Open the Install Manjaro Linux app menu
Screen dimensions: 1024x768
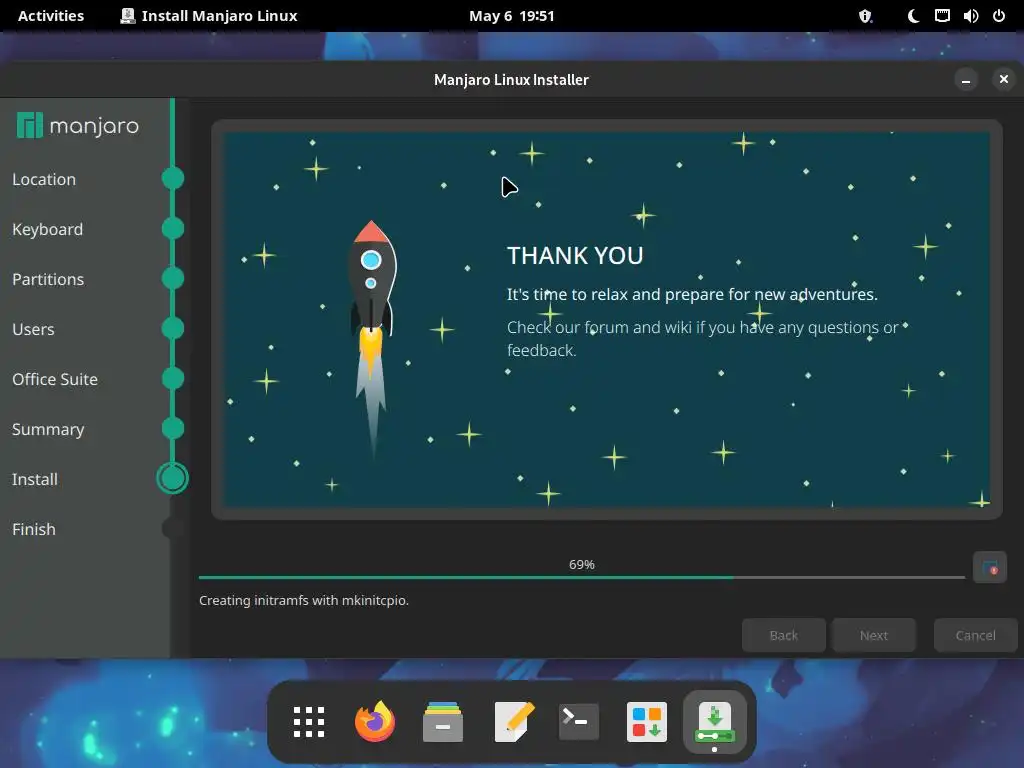pos(209,16)
